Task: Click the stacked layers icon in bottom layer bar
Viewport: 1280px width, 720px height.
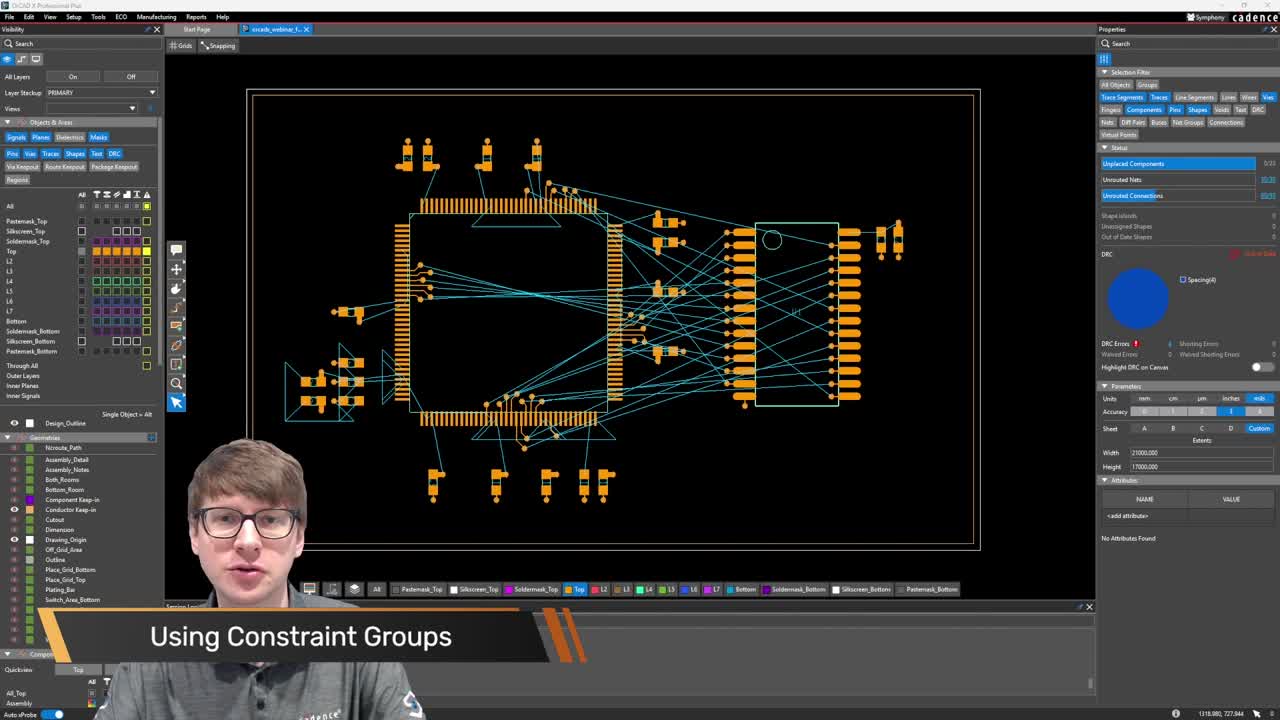Action: 354,589
